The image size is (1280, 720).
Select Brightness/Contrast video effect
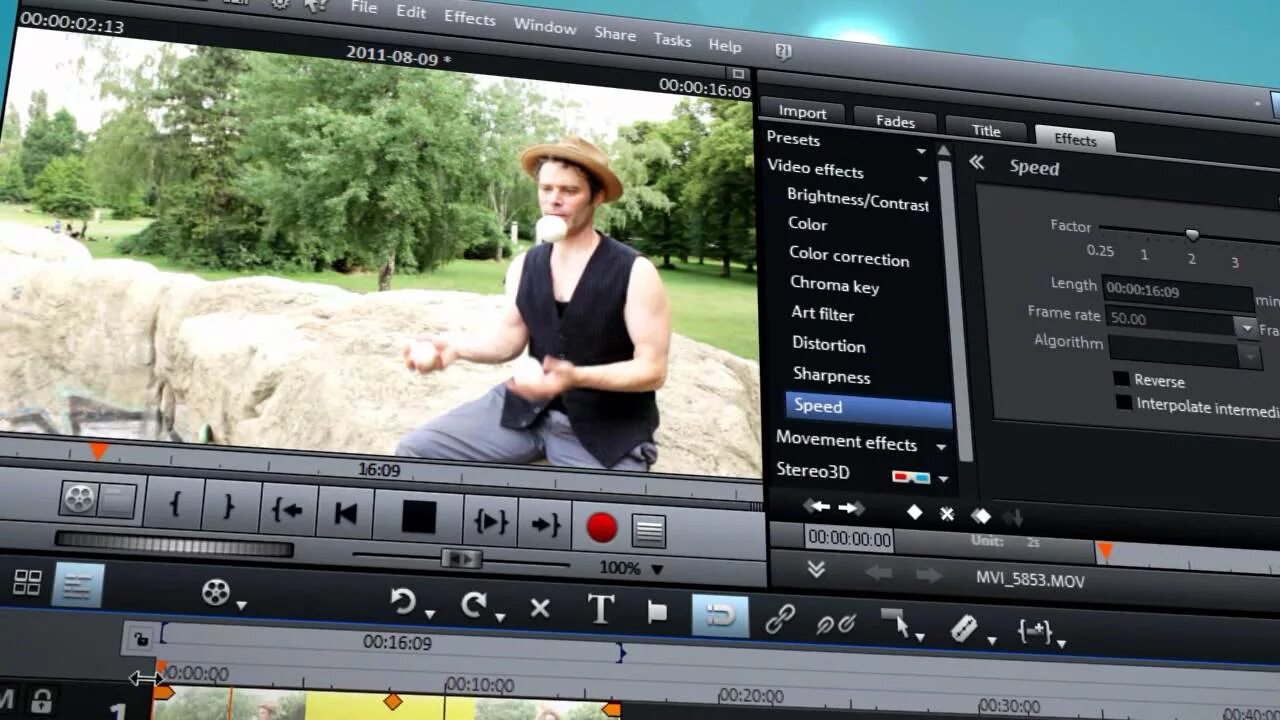click(858, 201)
